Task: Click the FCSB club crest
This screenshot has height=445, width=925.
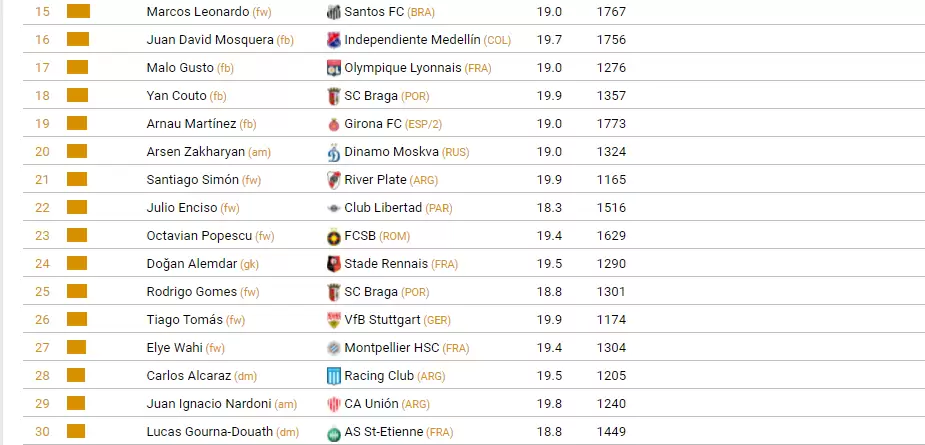Action: (x=334, y=236)
